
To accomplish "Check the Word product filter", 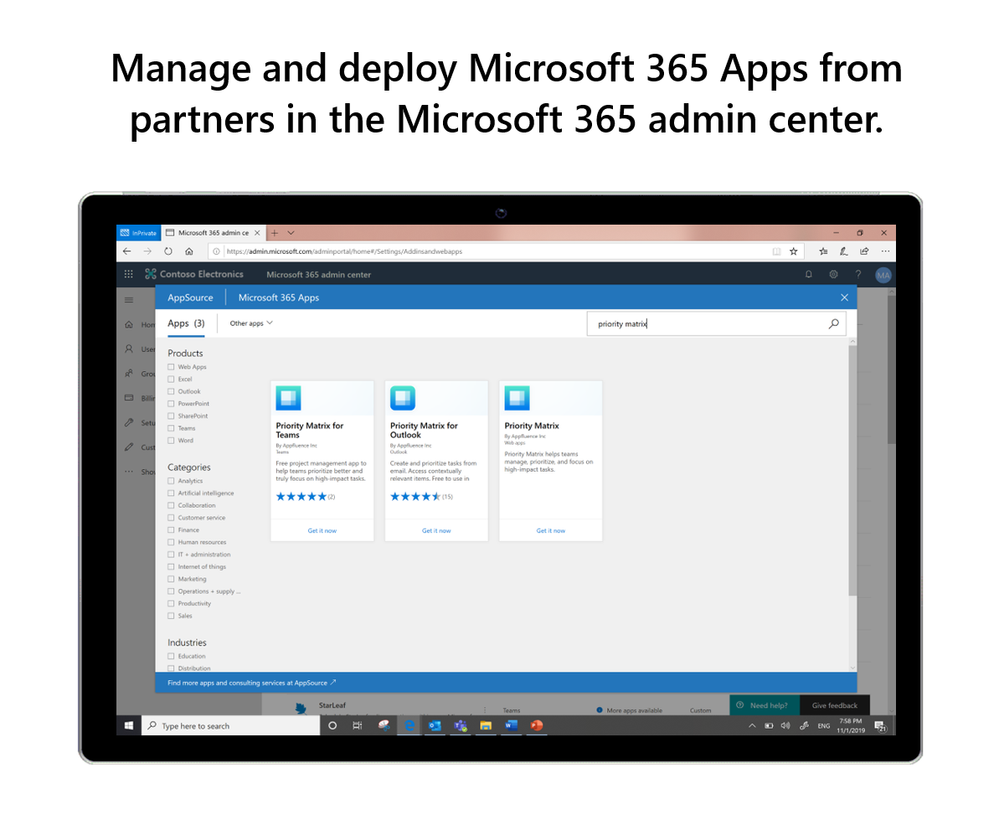I will 171,440.
